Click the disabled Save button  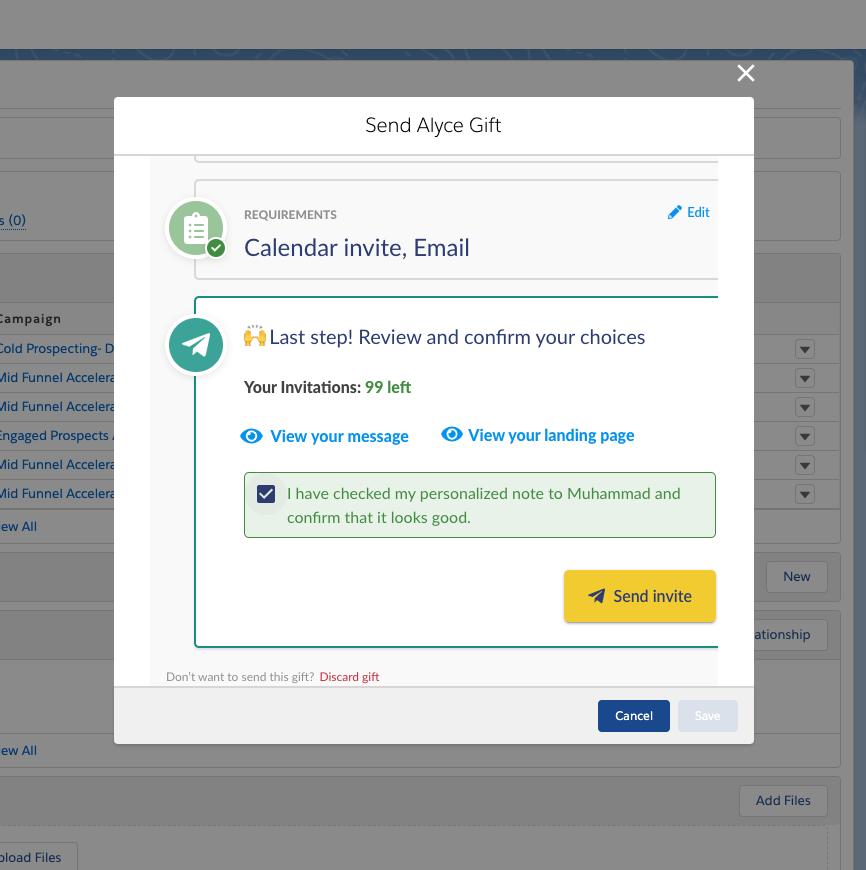[707, 716]
